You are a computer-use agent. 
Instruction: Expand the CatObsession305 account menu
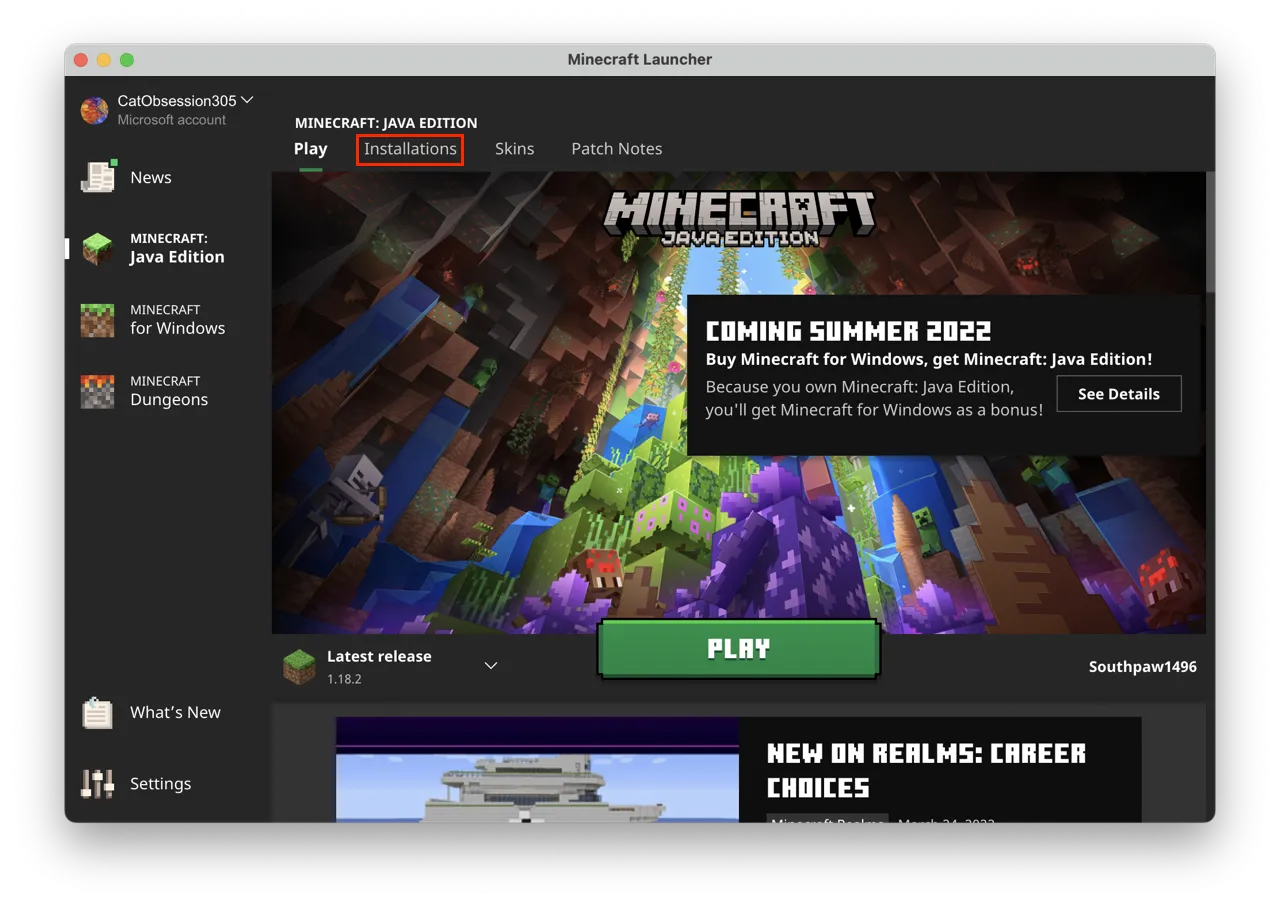coord(247,100)
